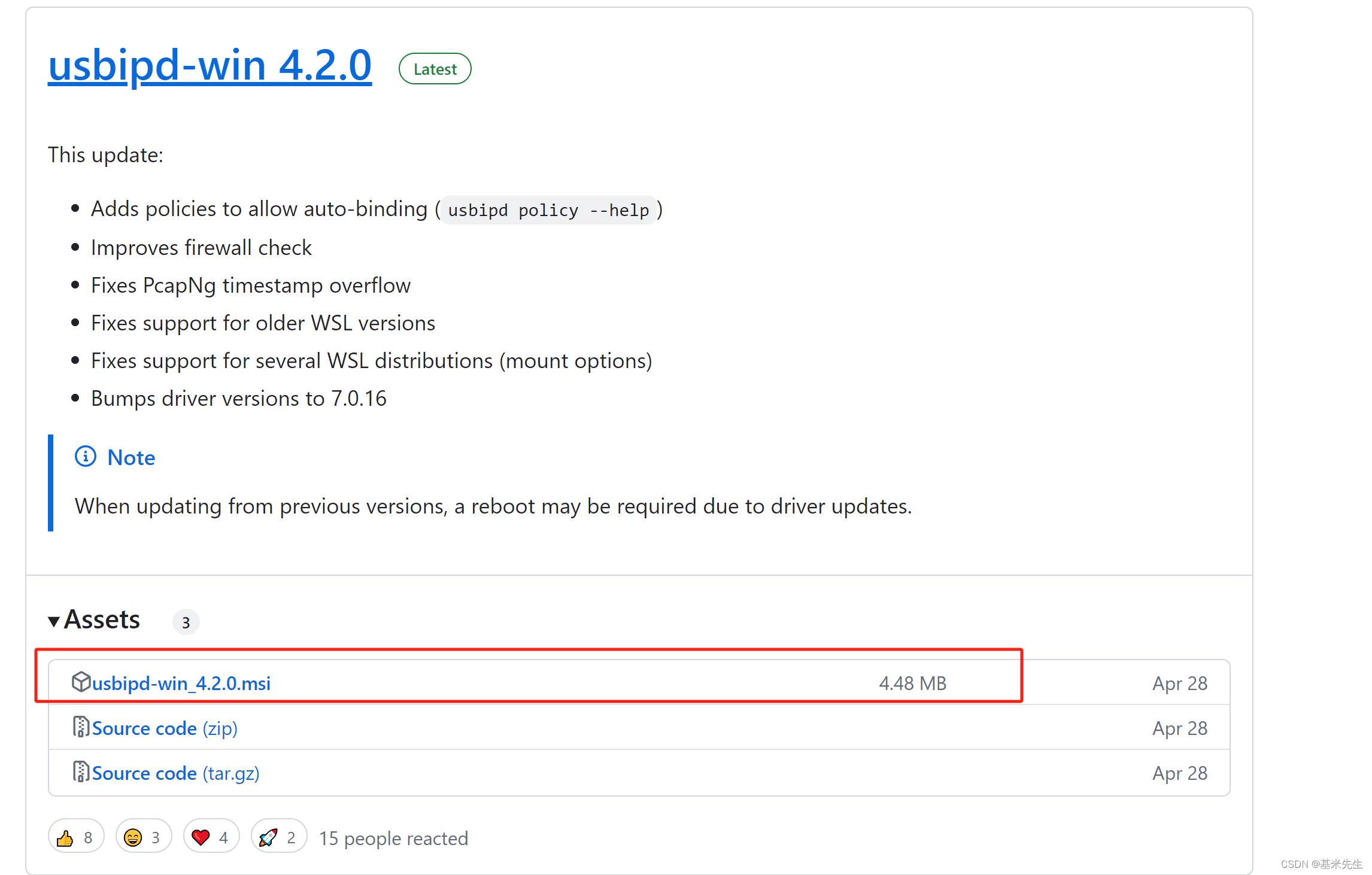Click the '4.48 MB' file size

912,683
